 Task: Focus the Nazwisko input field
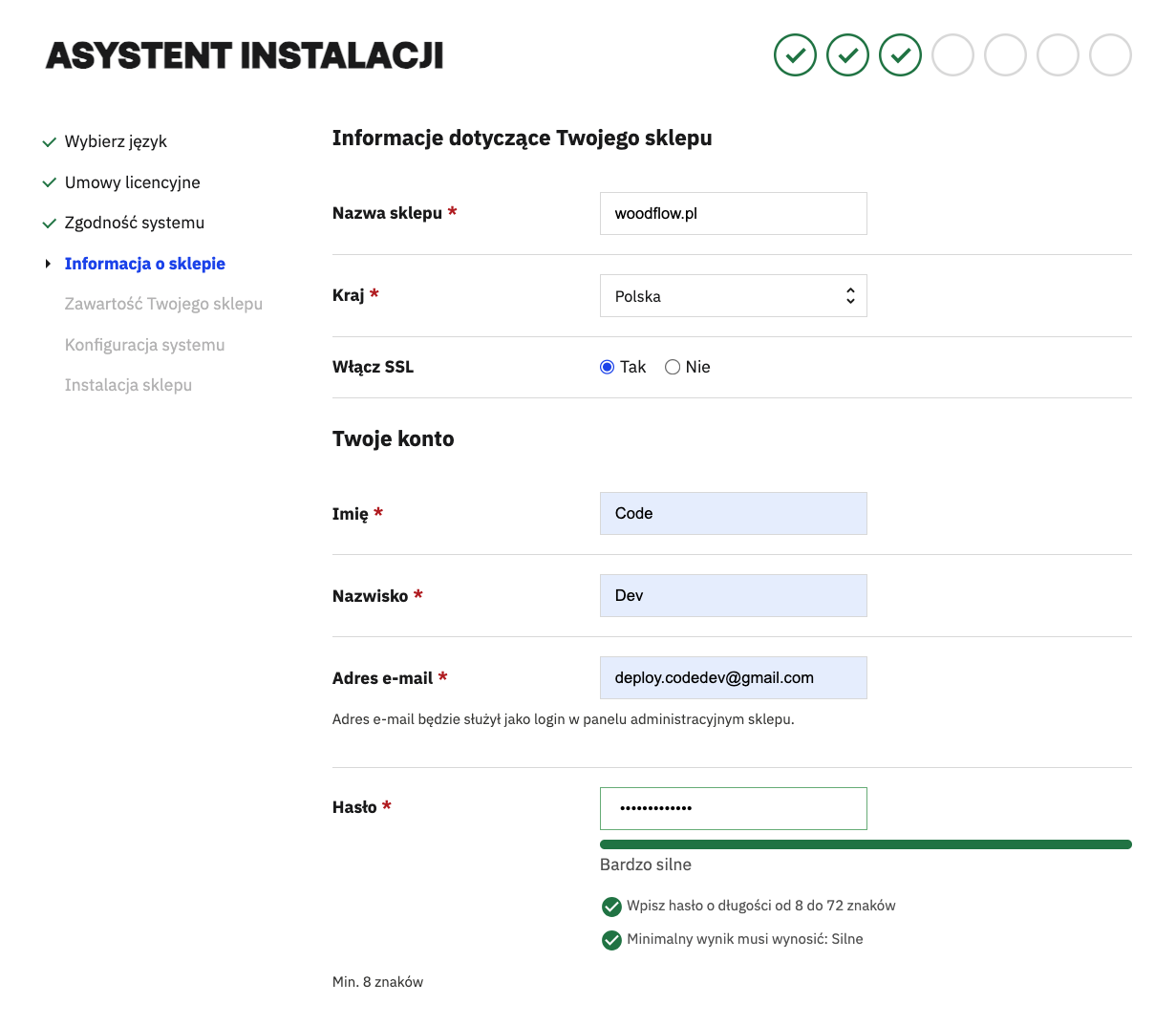[x=734, y=595]
